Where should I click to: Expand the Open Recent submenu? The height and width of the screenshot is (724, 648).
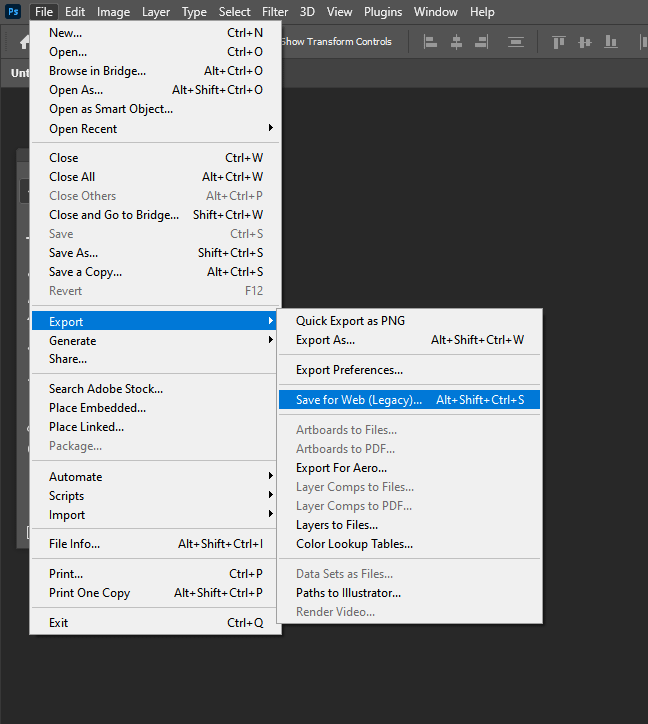point(156,128)
